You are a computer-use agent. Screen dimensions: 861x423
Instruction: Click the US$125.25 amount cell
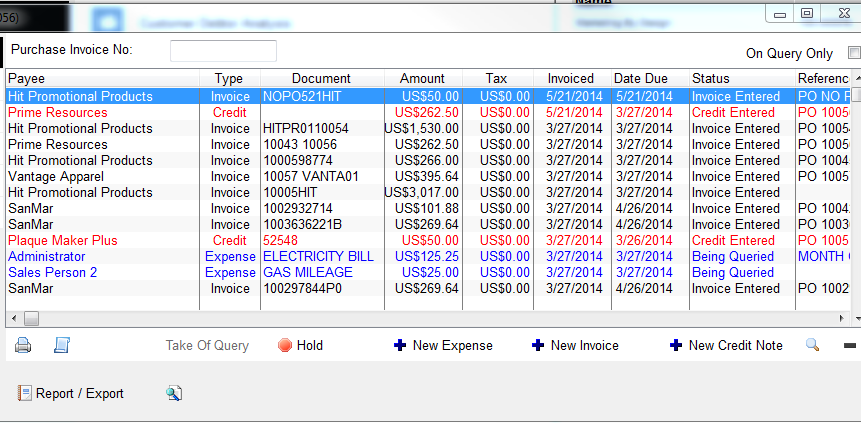click(x=423, y=257)
